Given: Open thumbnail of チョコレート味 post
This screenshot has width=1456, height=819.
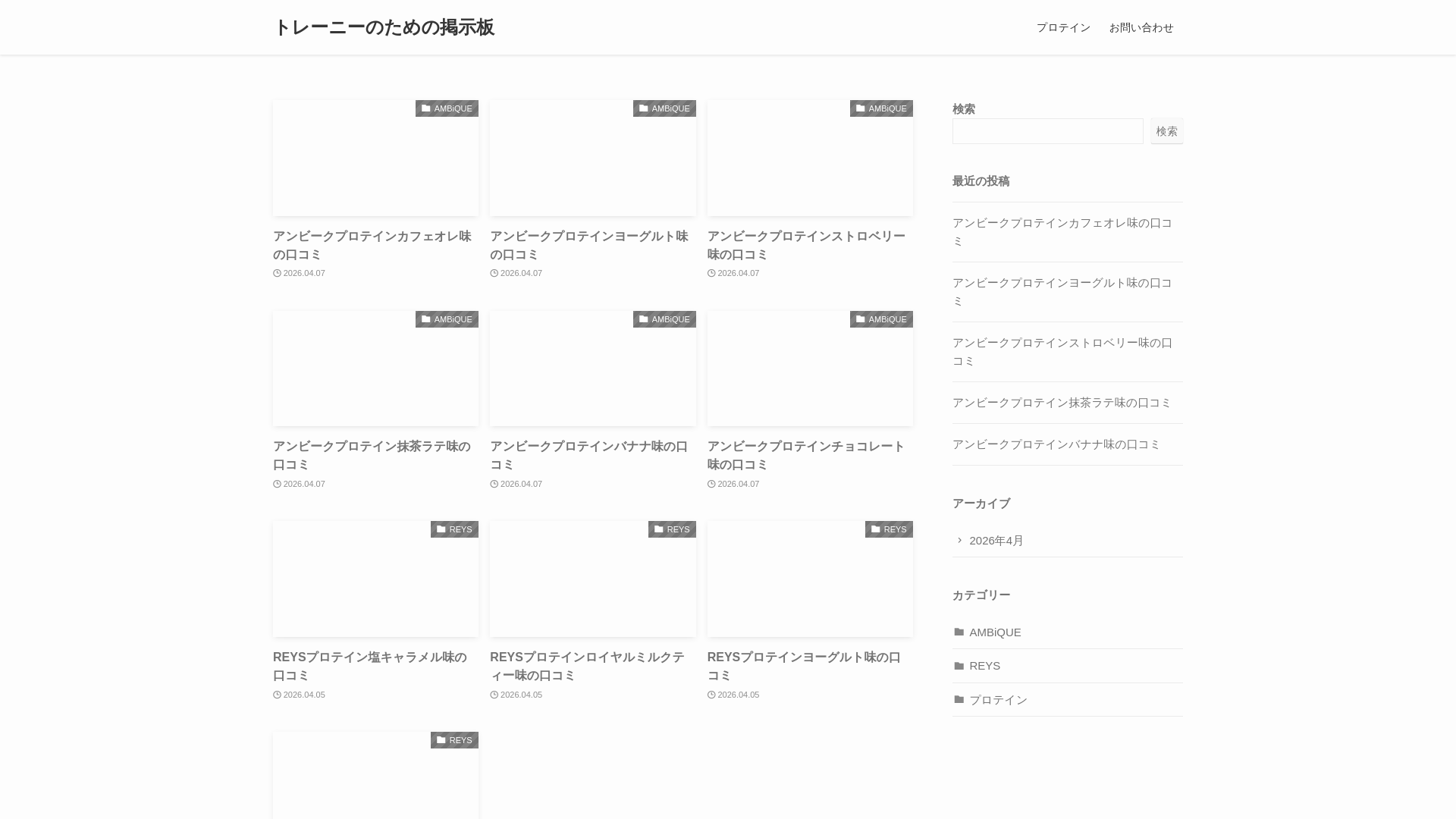Looking at the screenshot, I should 810,369.
